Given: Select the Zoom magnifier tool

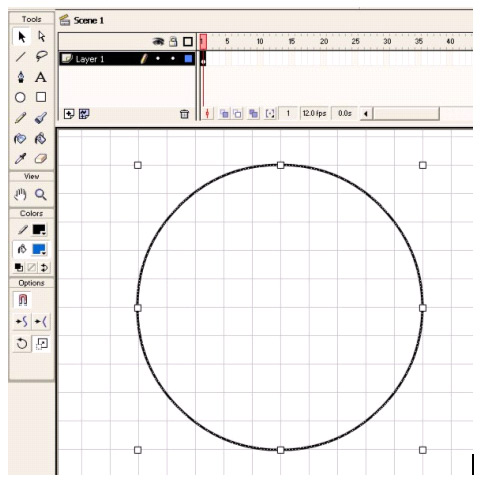Looking at the screenshot, I should tap(41, 194).
